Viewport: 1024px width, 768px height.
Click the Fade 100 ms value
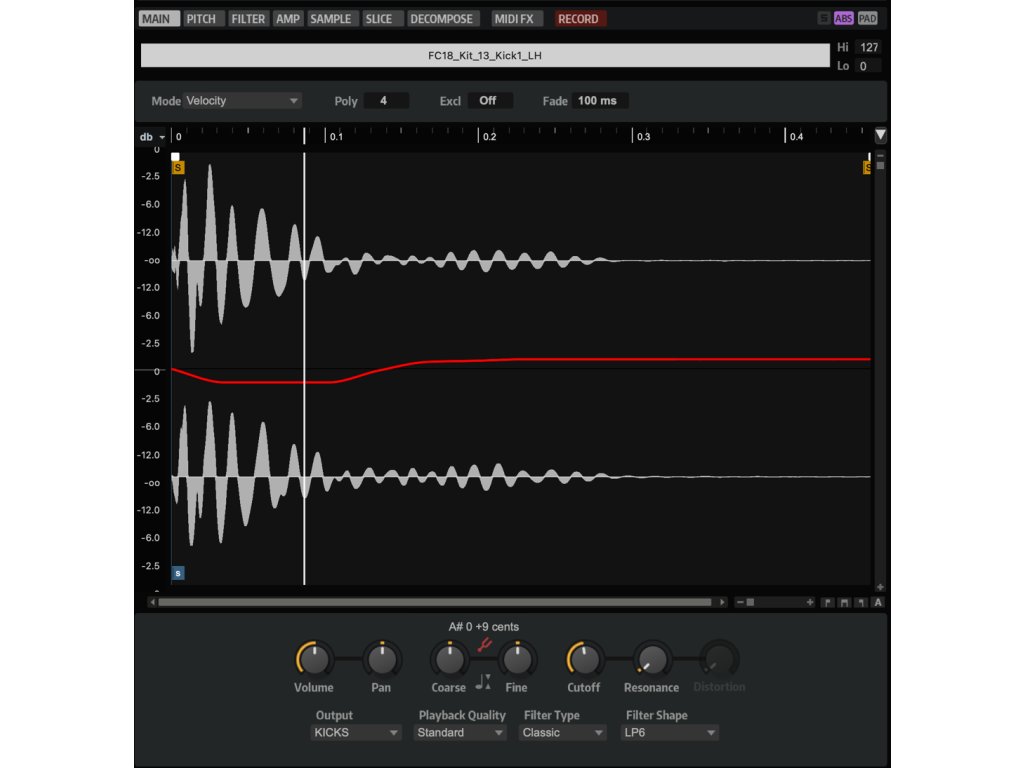pyautogui.click(x=600, y=101)
